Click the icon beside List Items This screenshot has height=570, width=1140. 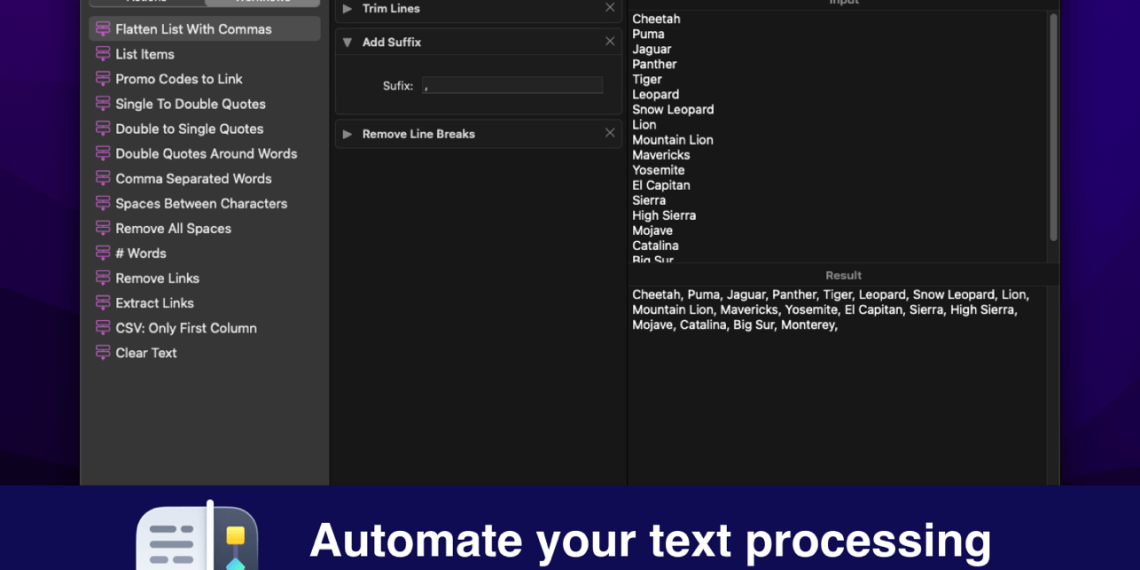(x=102, y=54)
